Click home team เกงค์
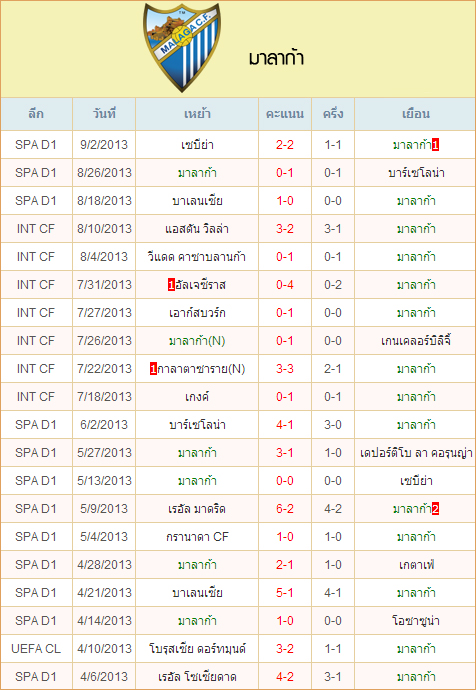Viewport: 476px width, 690px height. point(197,397)
